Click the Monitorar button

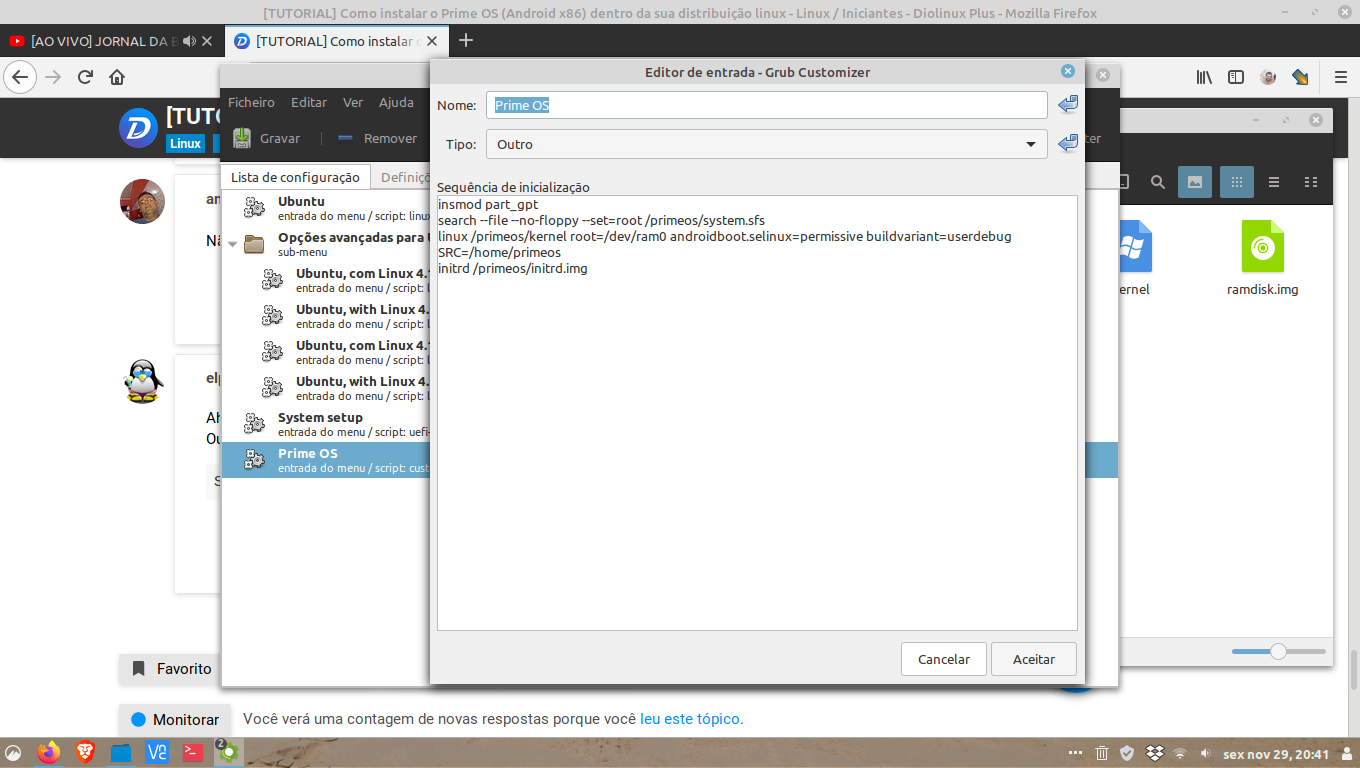(174, 719)
